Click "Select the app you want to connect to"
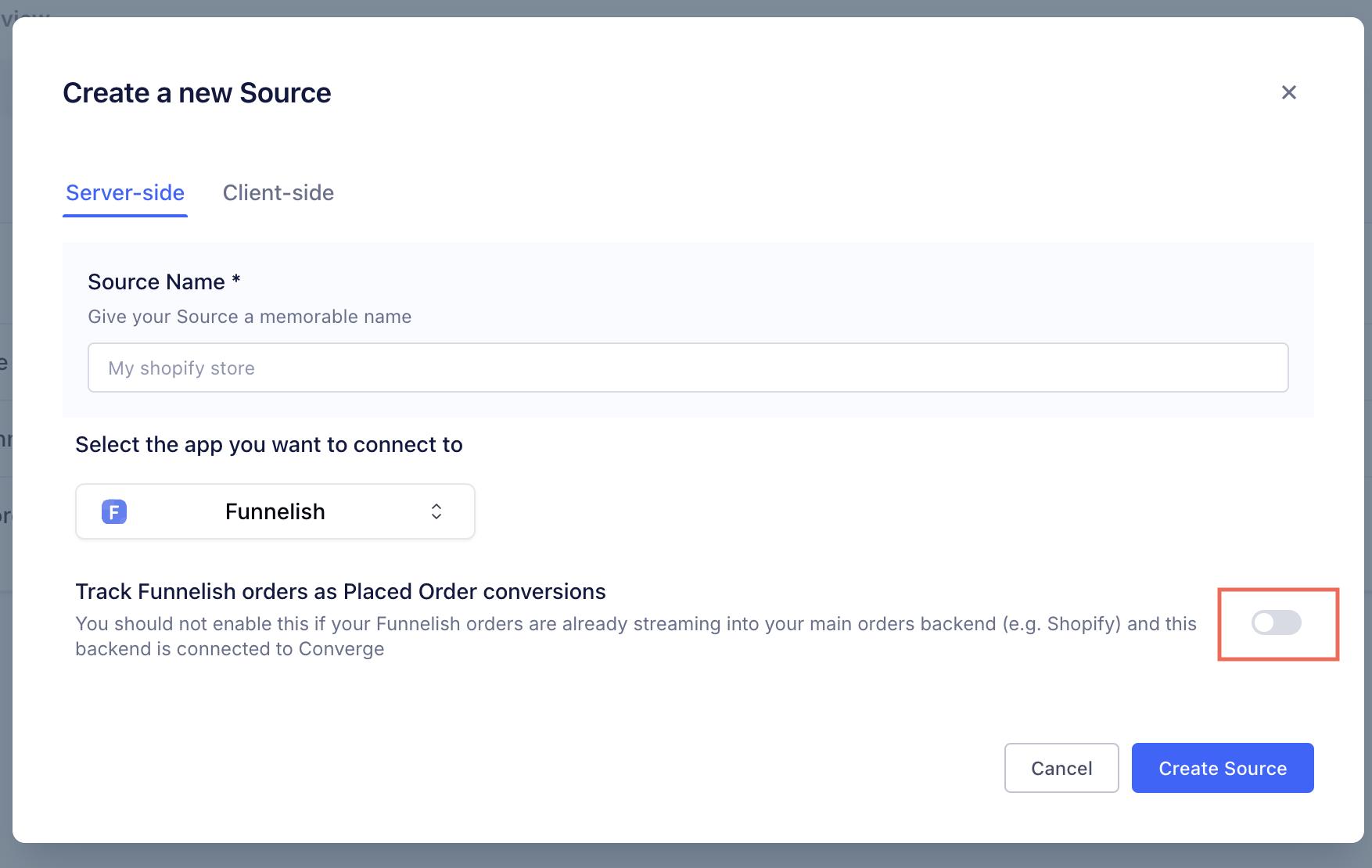 [269, 445]
